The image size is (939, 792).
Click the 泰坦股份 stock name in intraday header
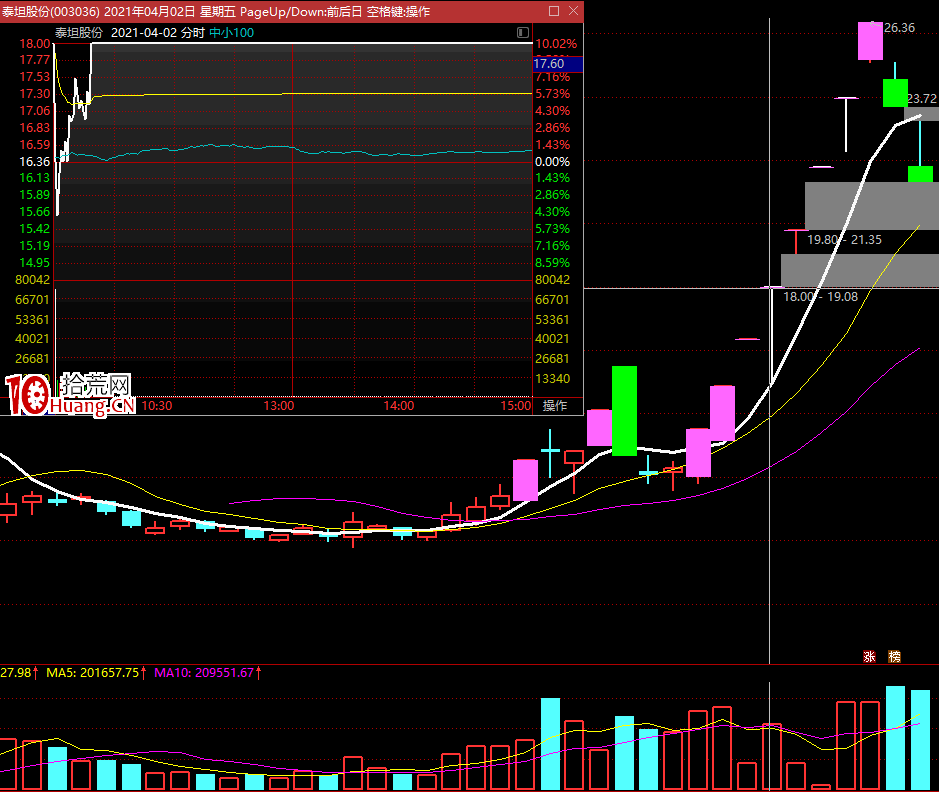(x=79, y=33)
